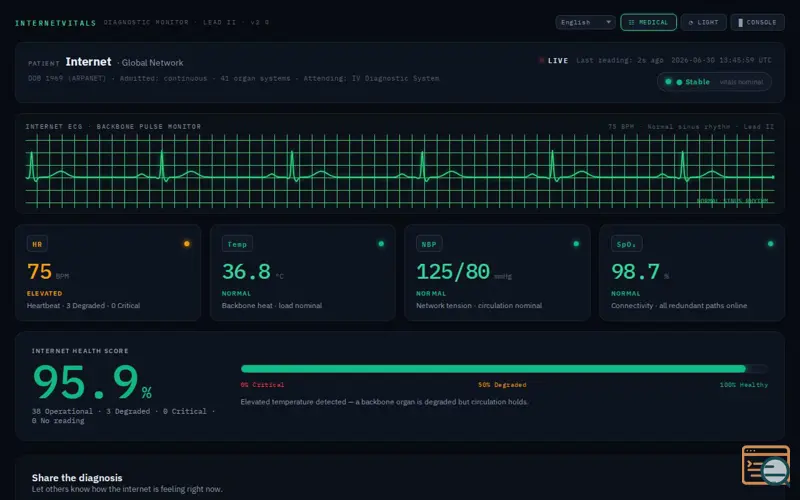
Task: Click the green status dot on Temp card
Action: (x=381, y=244)
